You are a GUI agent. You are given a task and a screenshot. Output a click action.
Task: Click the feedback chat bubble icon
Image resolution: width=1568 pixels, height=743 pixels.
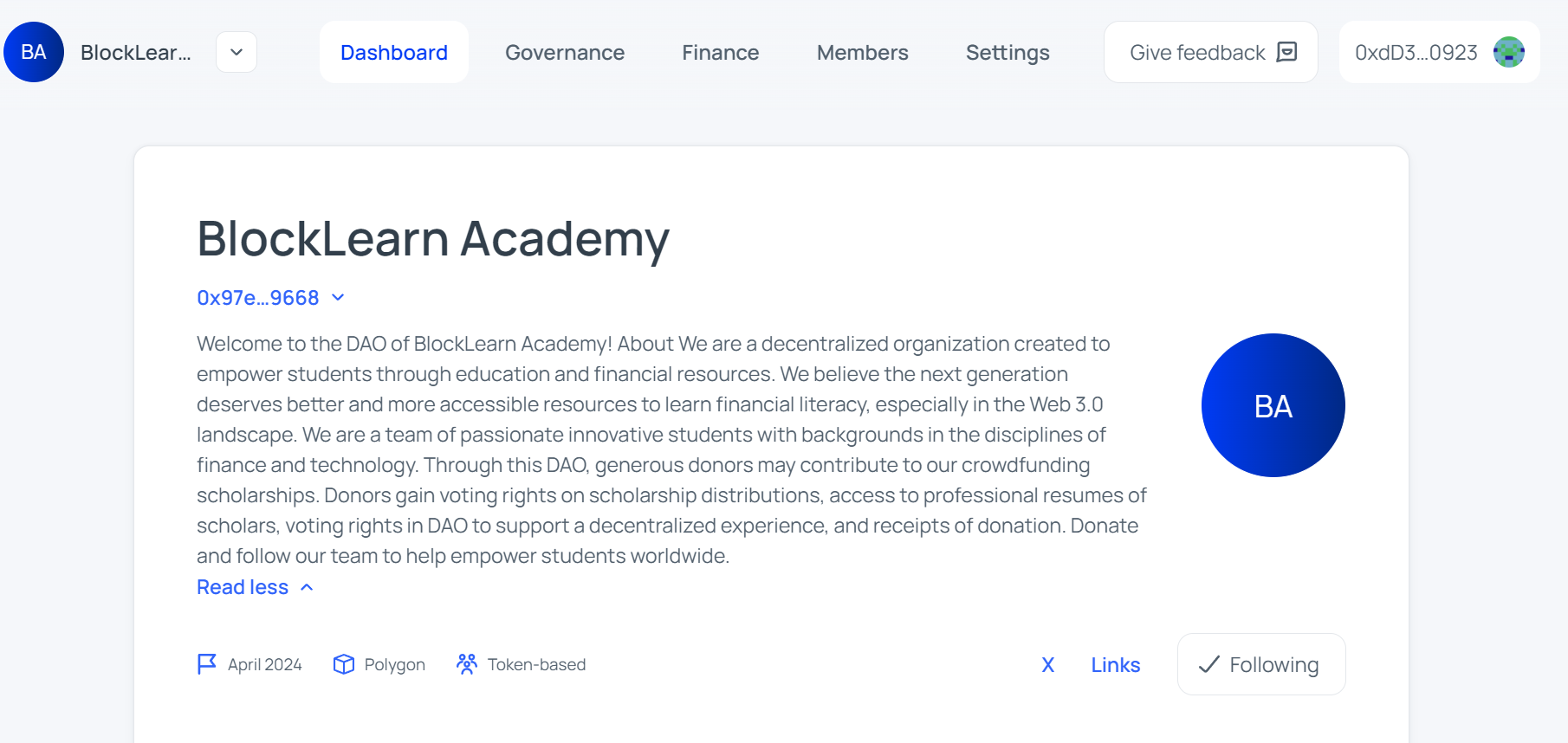point(1287,52)
